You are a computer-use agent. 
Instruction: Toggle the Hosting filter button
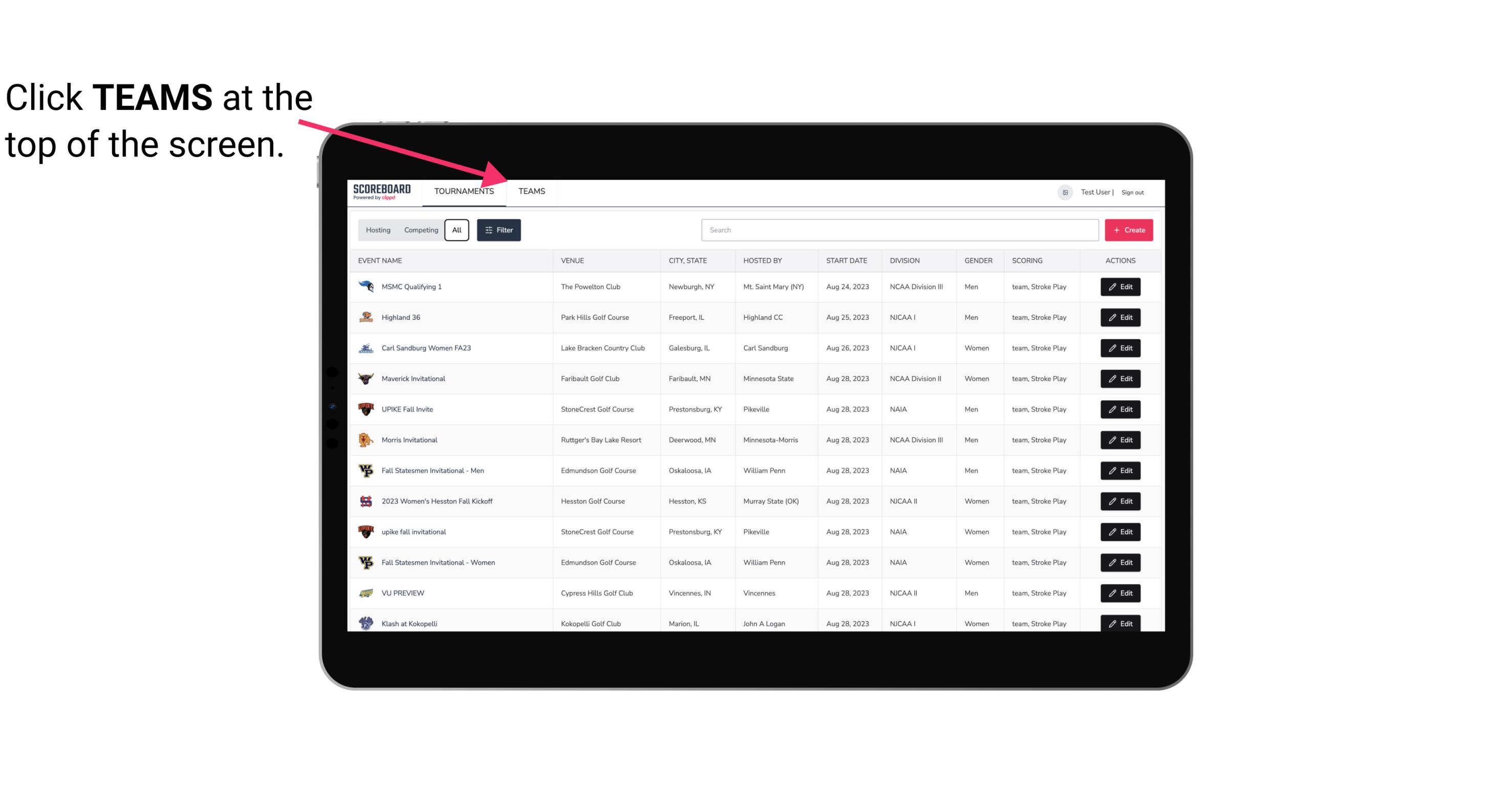click(378, 230)
